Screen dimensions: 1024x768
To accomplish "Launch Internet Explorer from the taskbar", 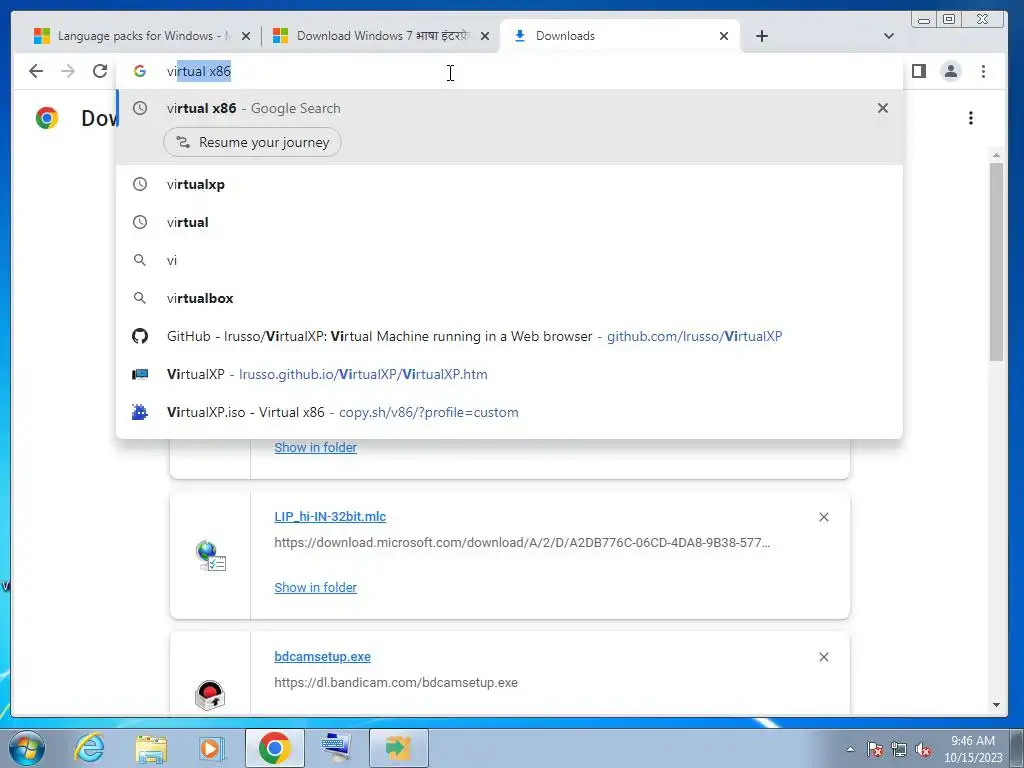I will pyautogui.click(x=89, y=748).
